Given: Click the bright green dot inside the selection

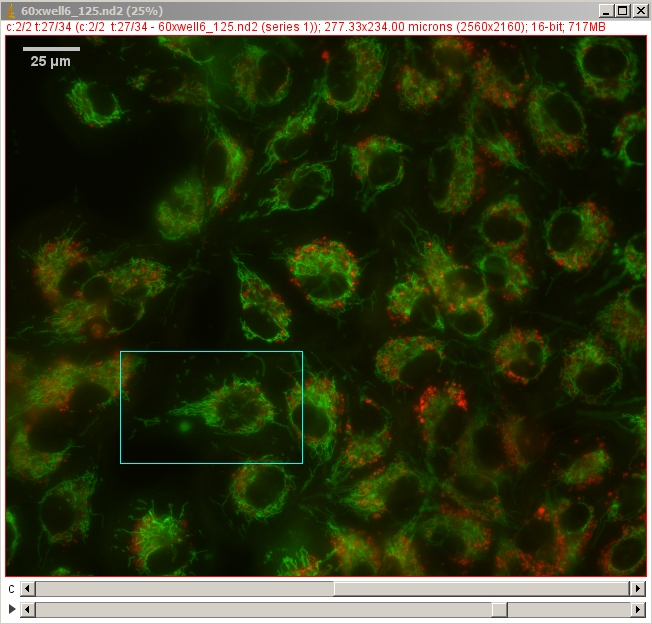Looking at the screenshot, I should 185,427.
